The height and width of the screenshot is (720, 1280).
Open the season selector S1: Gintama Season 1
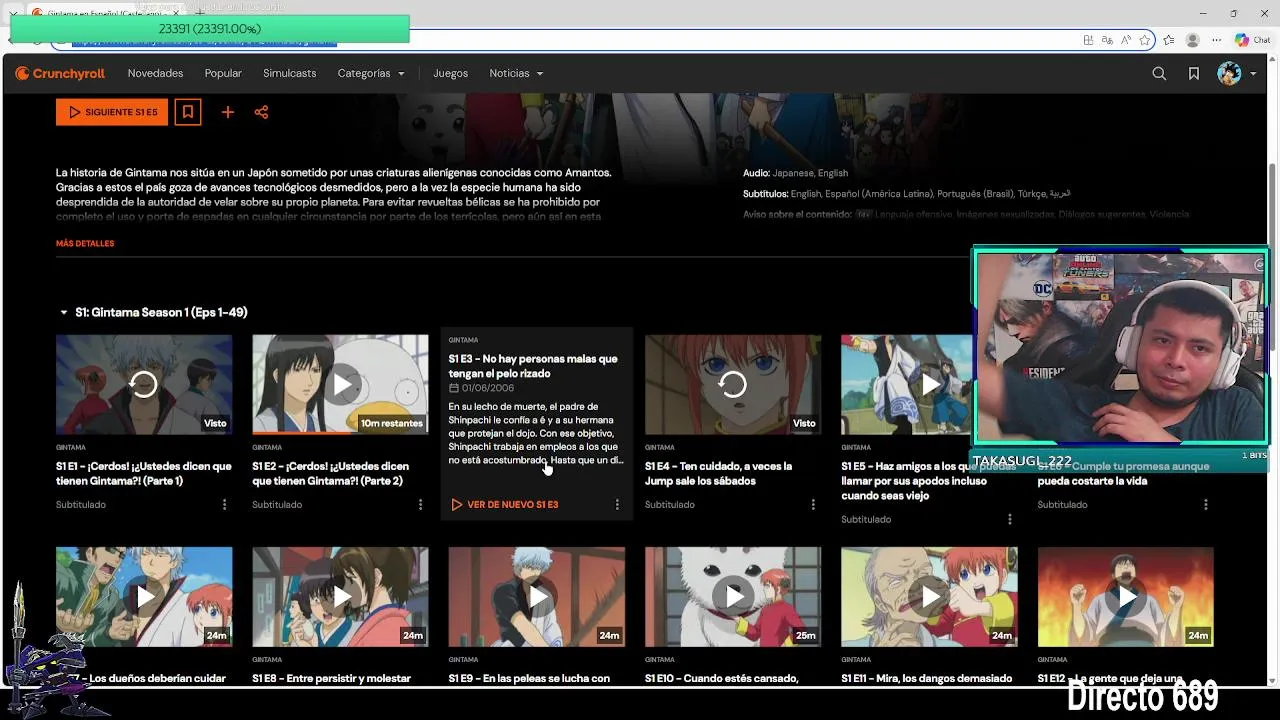[x=153, y=312]
